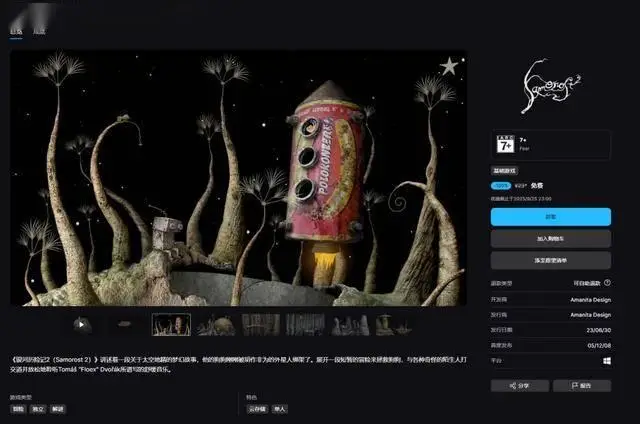Click the 可自助退款 refund type text

point(587,283)
